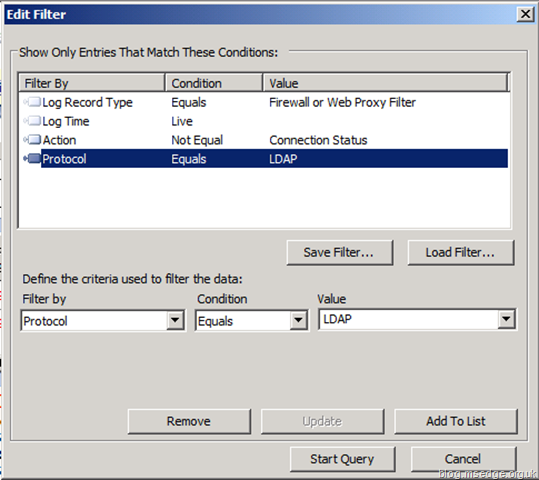Viewport: 539px width, 480px height.
Task: Click the LDAP value in highlighted row
Action: tap(283, 159)
